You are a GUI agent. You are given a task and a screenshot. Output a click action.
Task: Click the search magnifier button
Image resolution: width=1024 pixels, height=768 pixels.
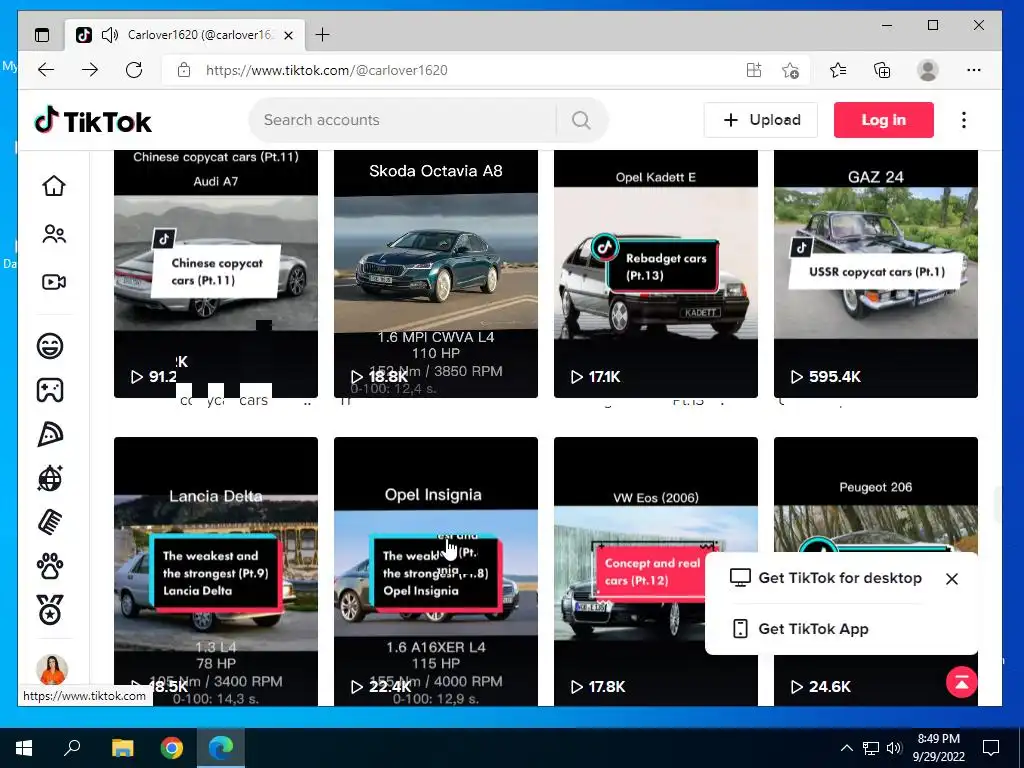click(581, 120)
